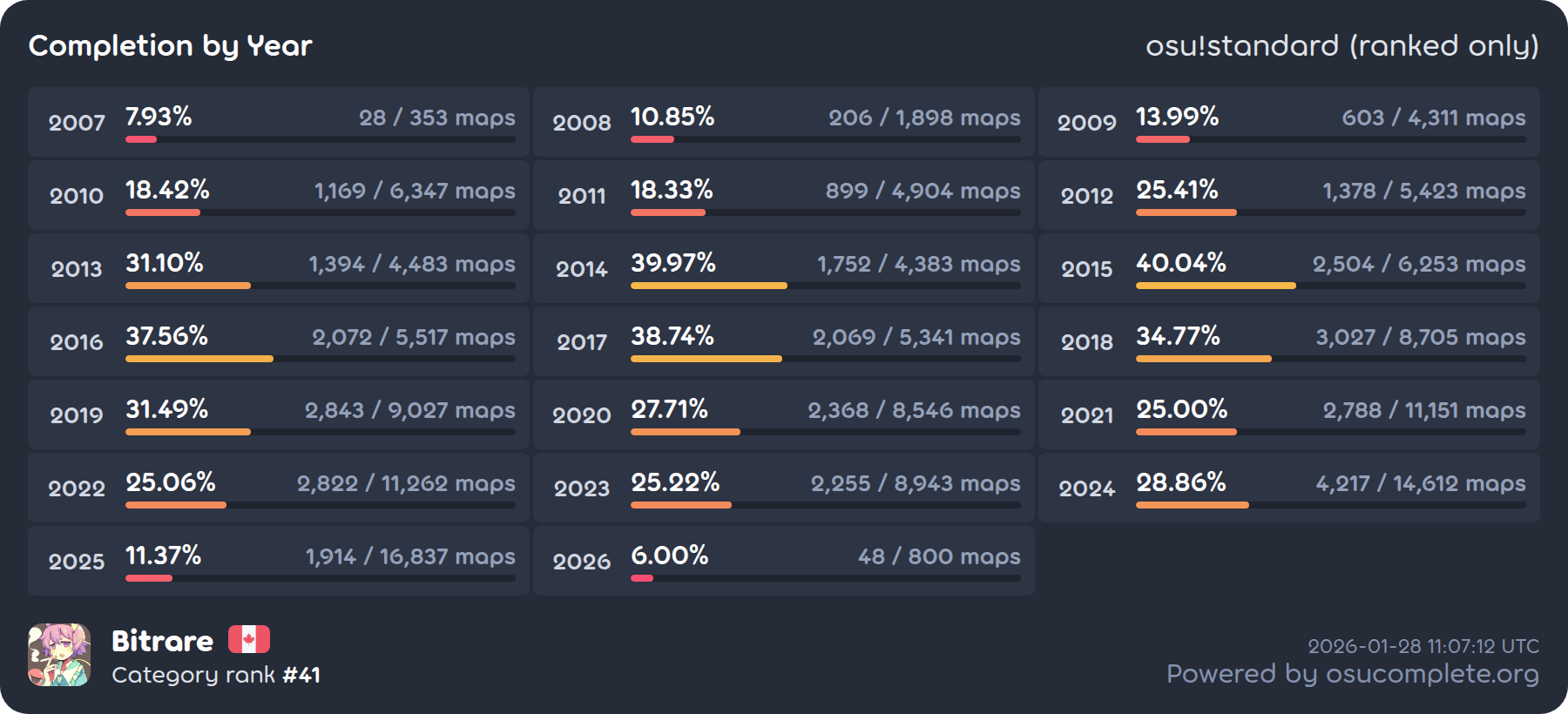Click the 2021 percentage 25.00%
Image resolution: width=1568 pixels, height=714 pixels.
[x=1181, y=409]
